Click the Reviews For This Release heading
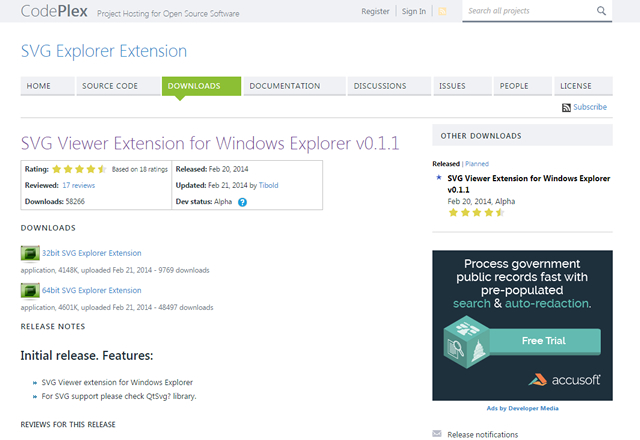The image size is (640, 440). pos(68,424)
